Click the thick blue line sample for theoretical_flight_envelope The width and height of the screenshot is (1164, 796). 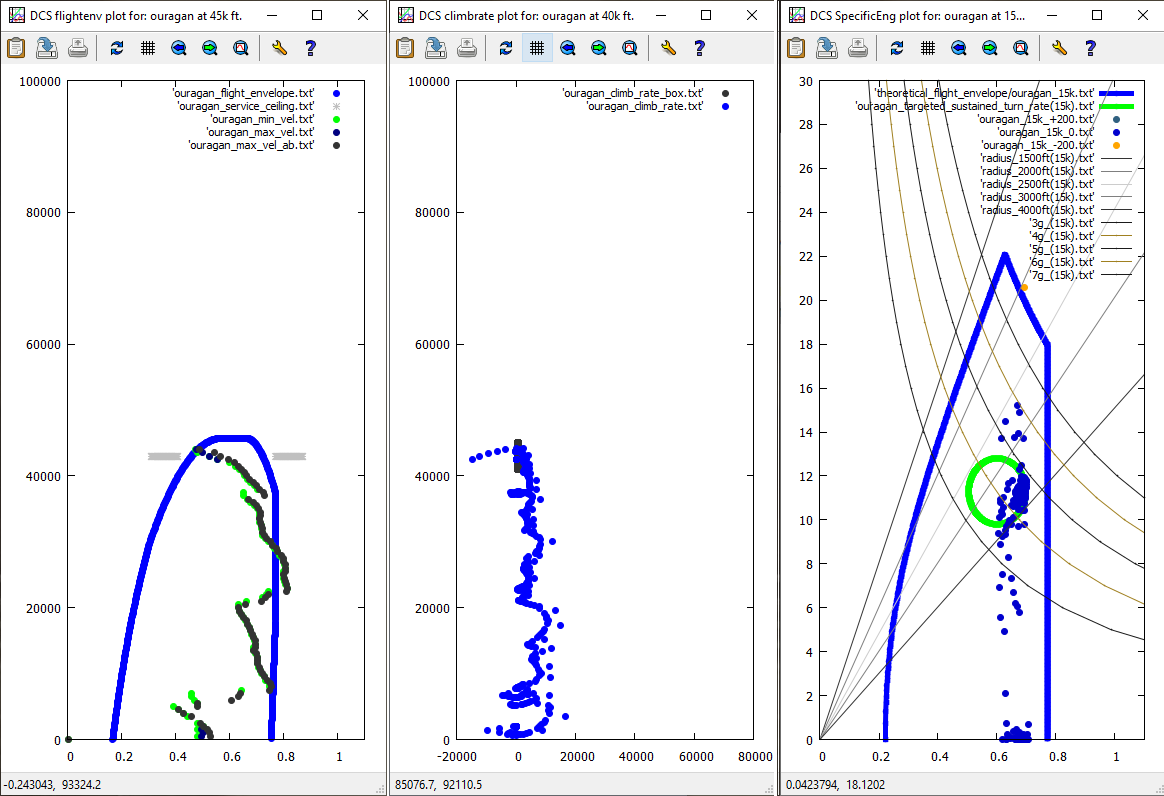pos(1116,93)
